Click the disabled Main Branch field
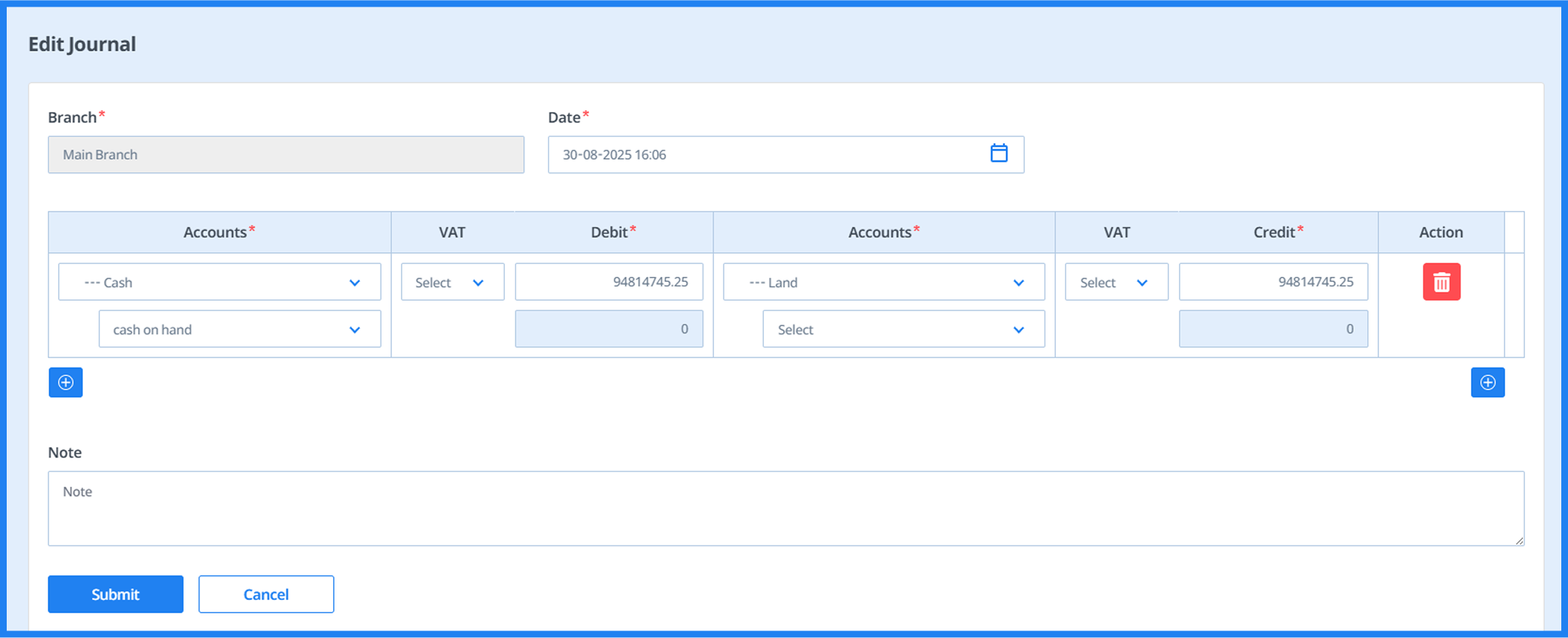 pos(286,154)
